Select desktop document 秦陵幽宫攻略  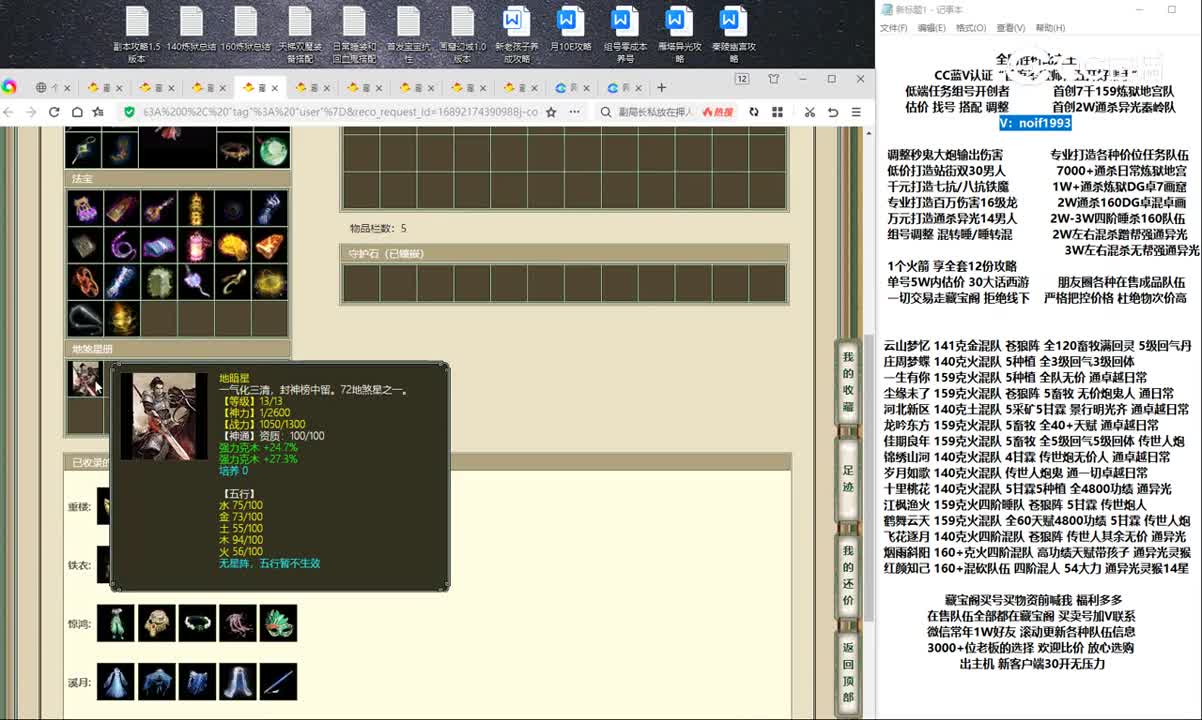[733, 36]
